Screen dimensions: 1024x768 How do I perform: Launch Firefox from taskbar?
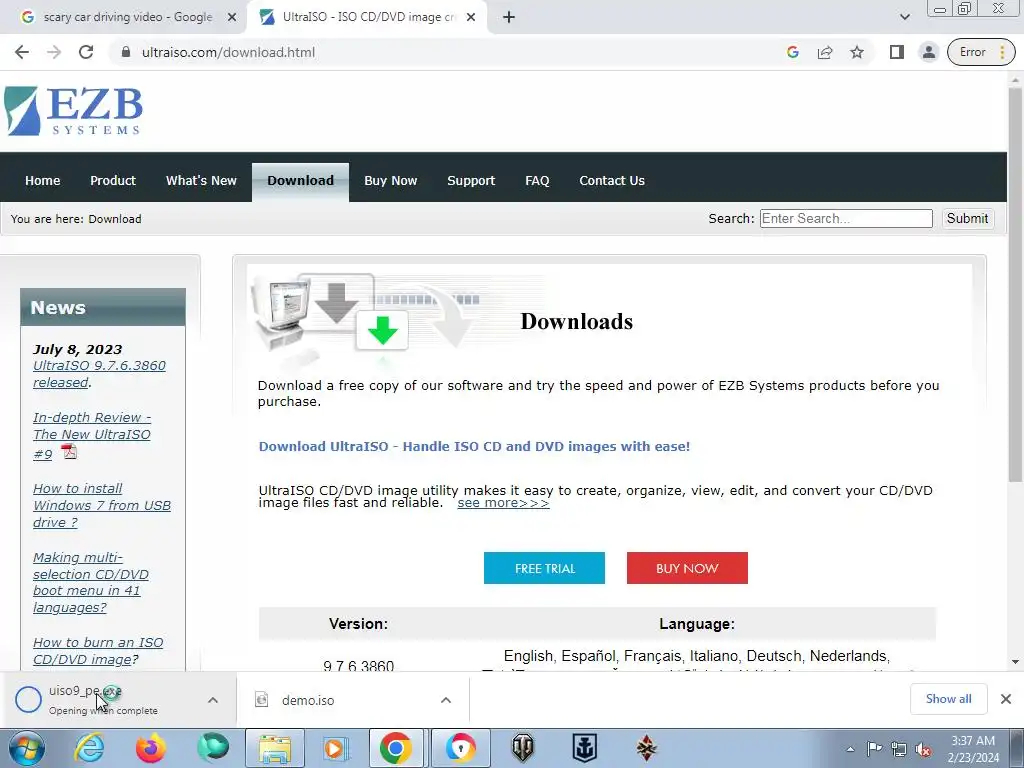pyautogui.click(x=150, y=748)
